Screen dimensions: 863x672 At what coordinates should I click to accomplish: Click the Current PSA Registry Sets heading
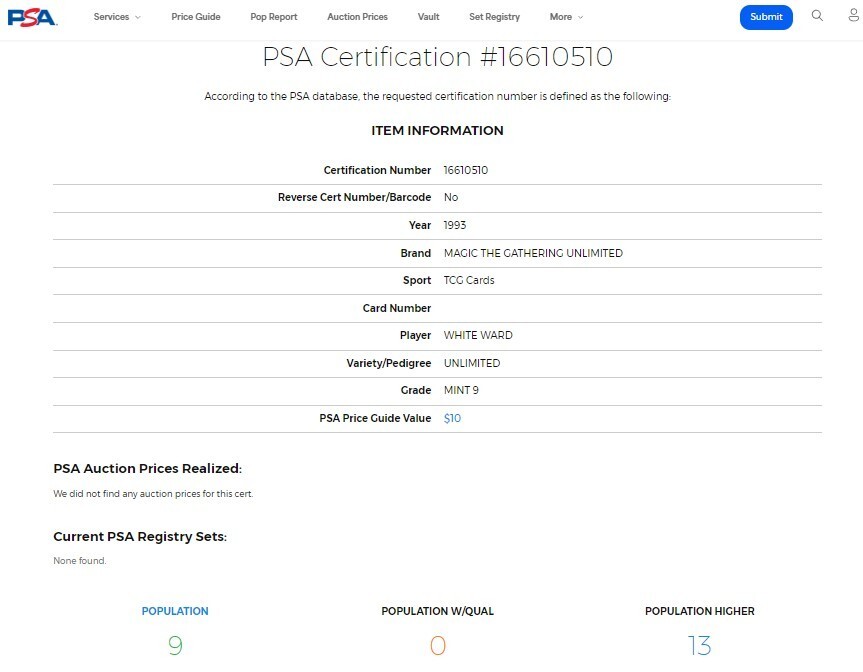pos(140,537)
